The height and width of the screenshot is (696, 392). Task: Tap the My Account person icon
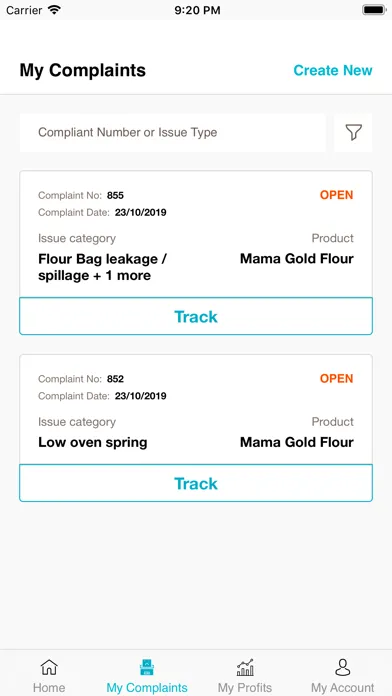click(x=342, y=667)
